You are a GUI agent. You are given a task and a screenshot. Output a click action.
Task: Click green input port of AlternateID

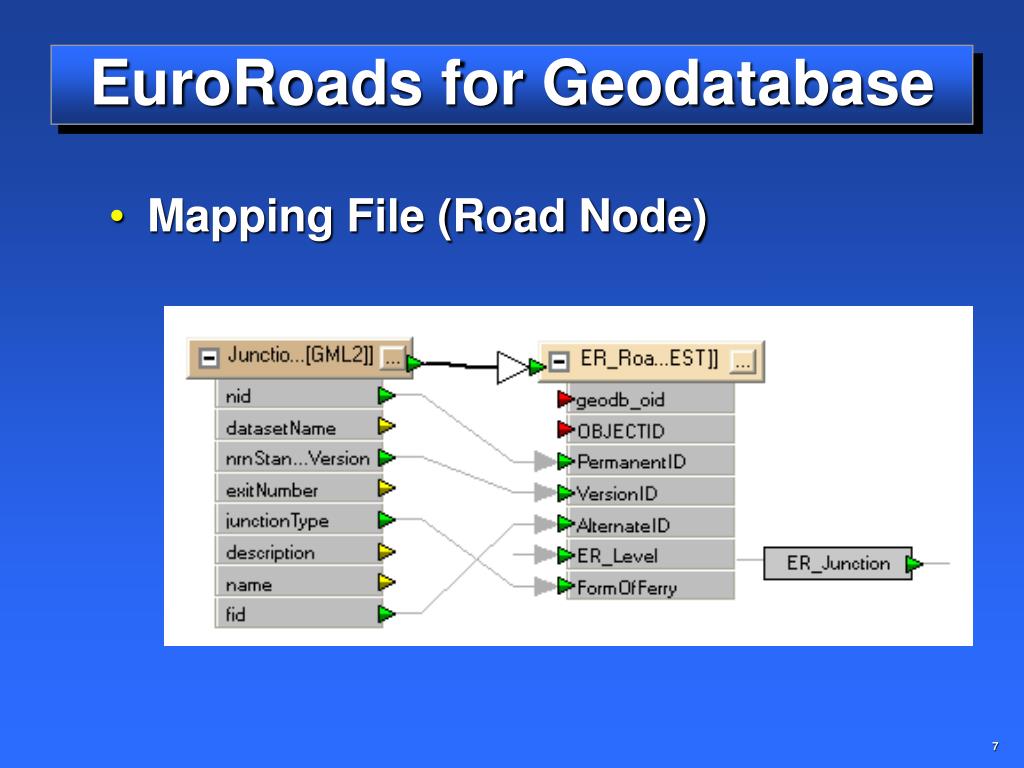[x=565, y=524]
